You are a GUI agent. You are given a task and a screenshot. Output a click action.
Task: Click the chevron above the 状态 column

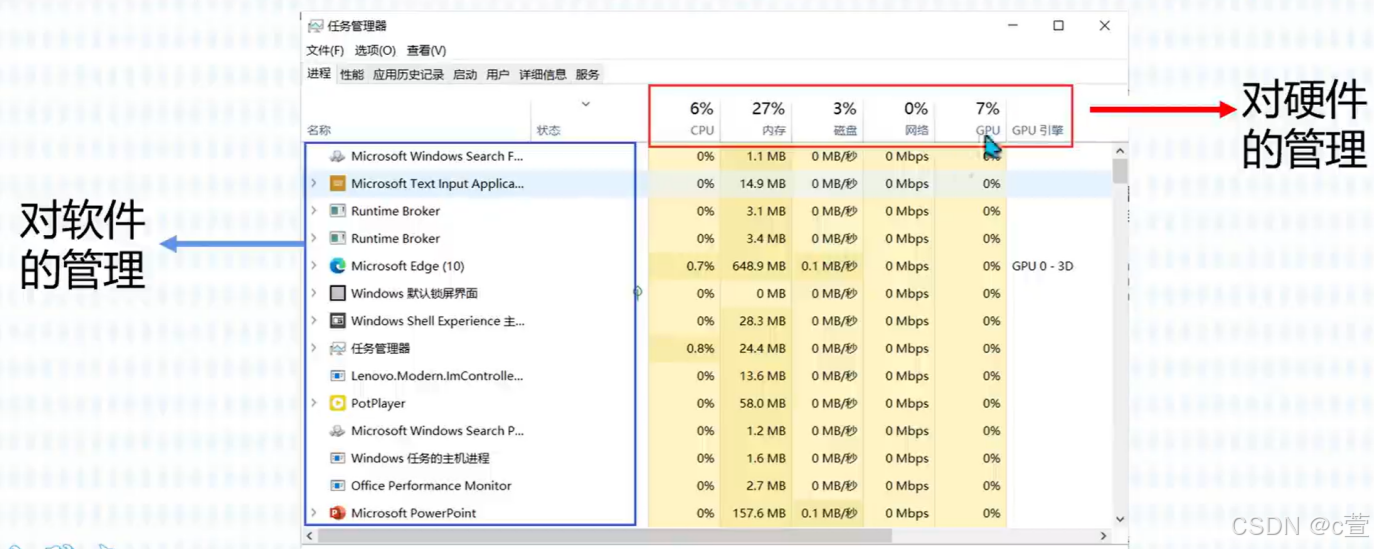point(586,104)
